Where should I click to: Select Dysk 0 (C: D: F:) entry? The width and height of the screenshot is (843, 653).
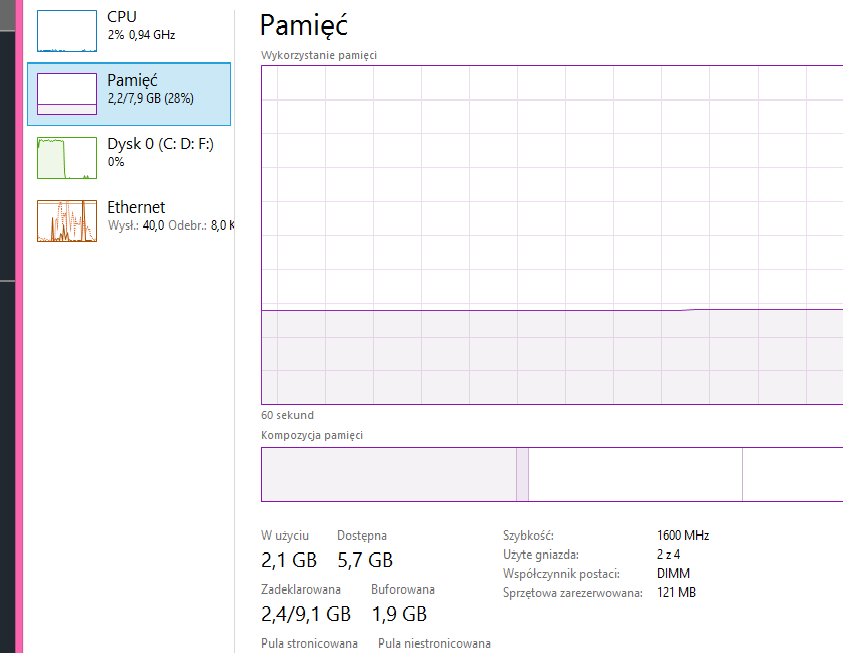[129, 157]
